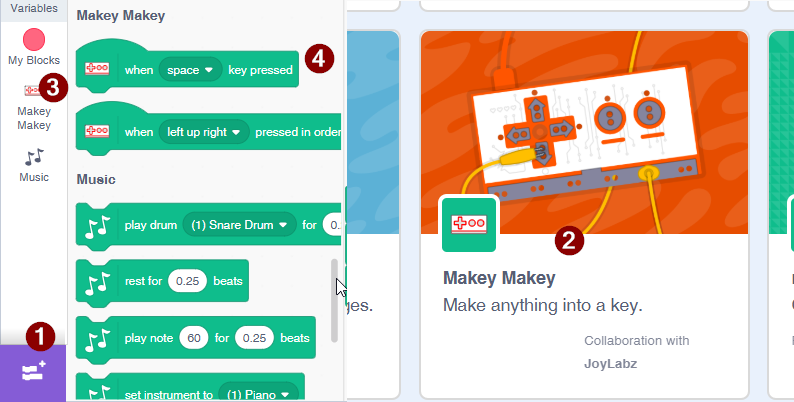Viewport: 794px width, 402px height.
Task: Select the Makey Makey category label
Action: 34,118
